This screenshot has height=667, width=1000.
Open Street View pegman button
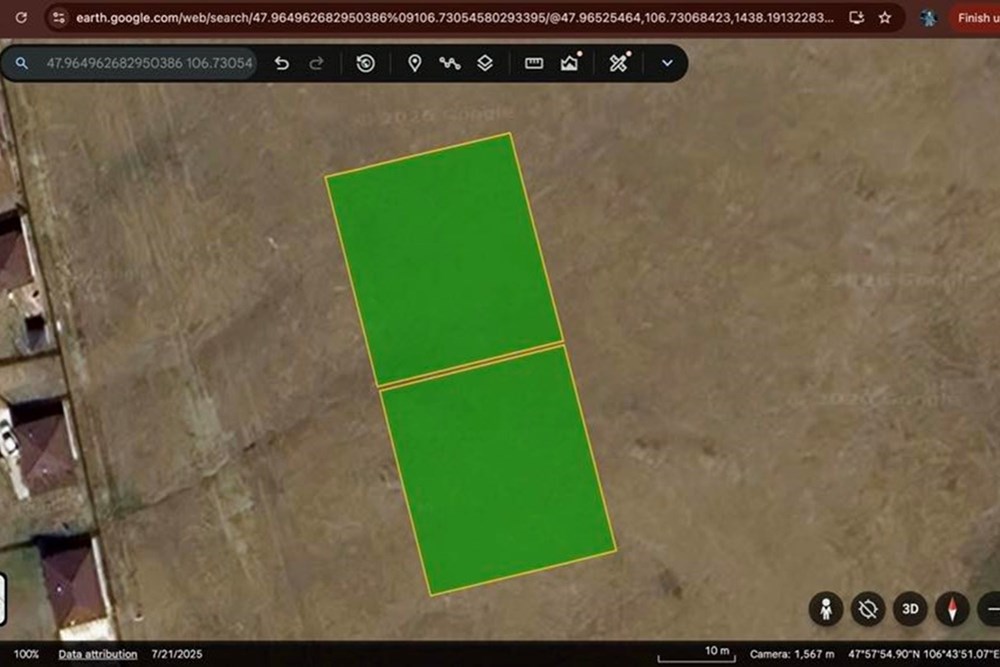click(826, 609)
